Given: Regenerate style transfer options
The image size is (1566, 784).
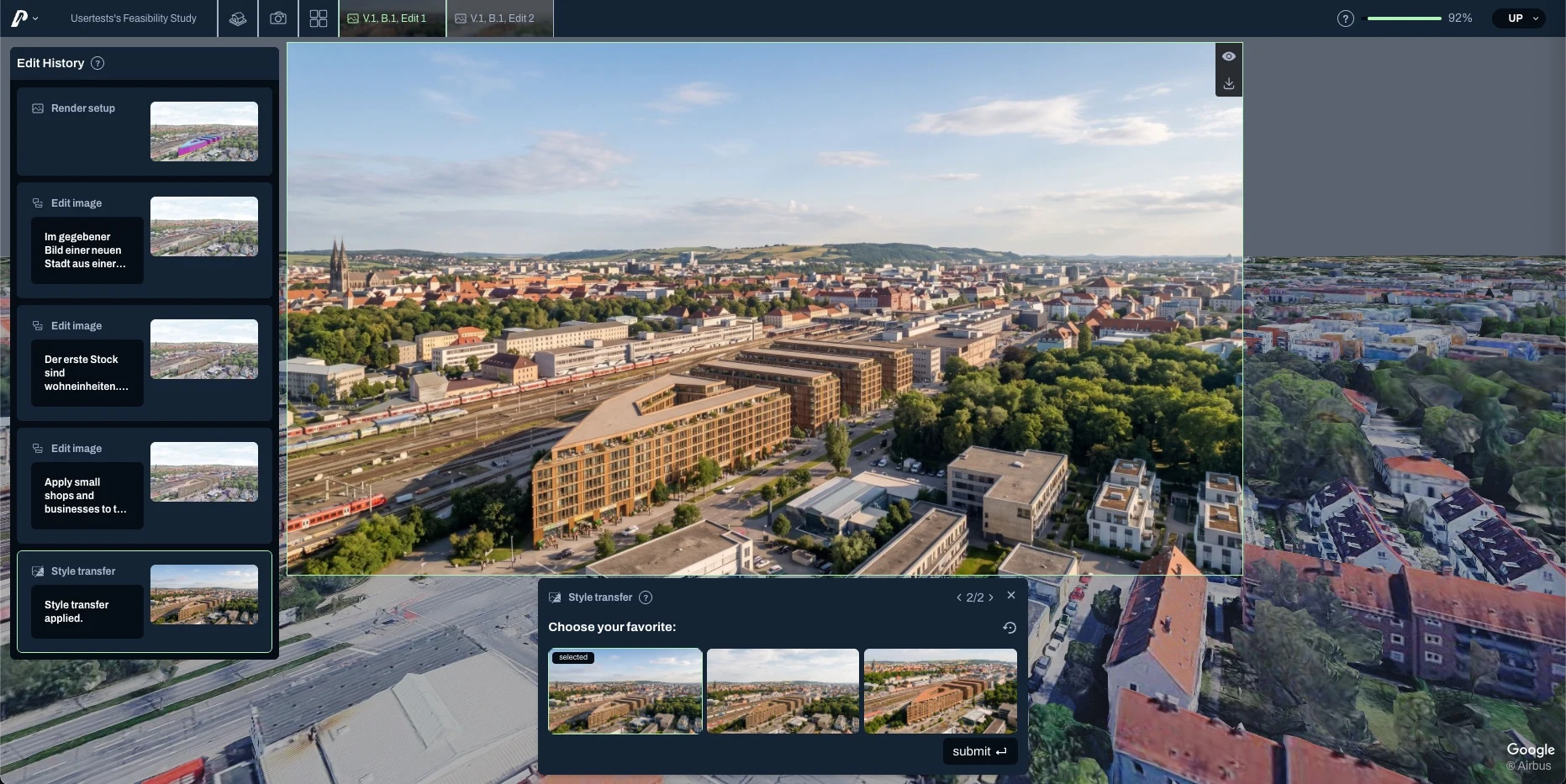Looking at the screenshot, I should click(x=1010, y=628).
